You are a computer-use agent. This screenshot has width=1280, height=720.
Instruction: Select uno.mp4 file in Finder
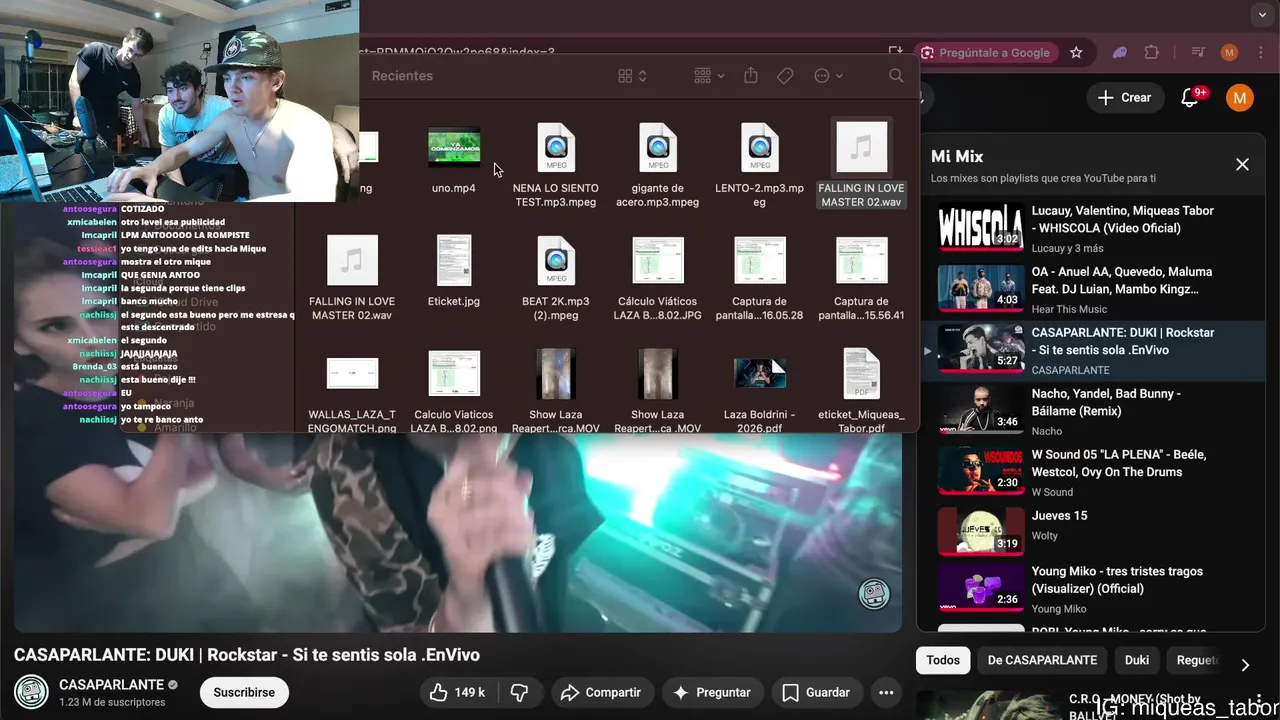pyautogui.click(x=454, y=160)
